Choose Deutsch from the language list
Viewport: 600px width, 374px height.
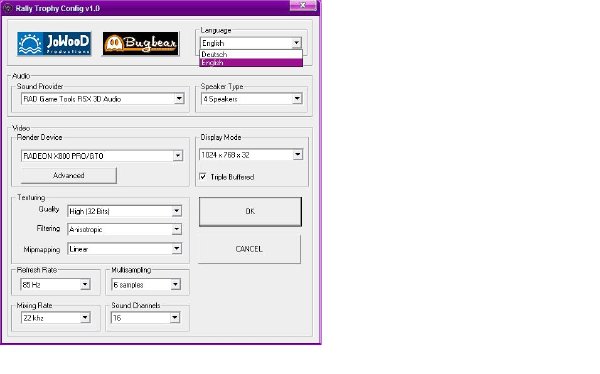tap(251, 54)
